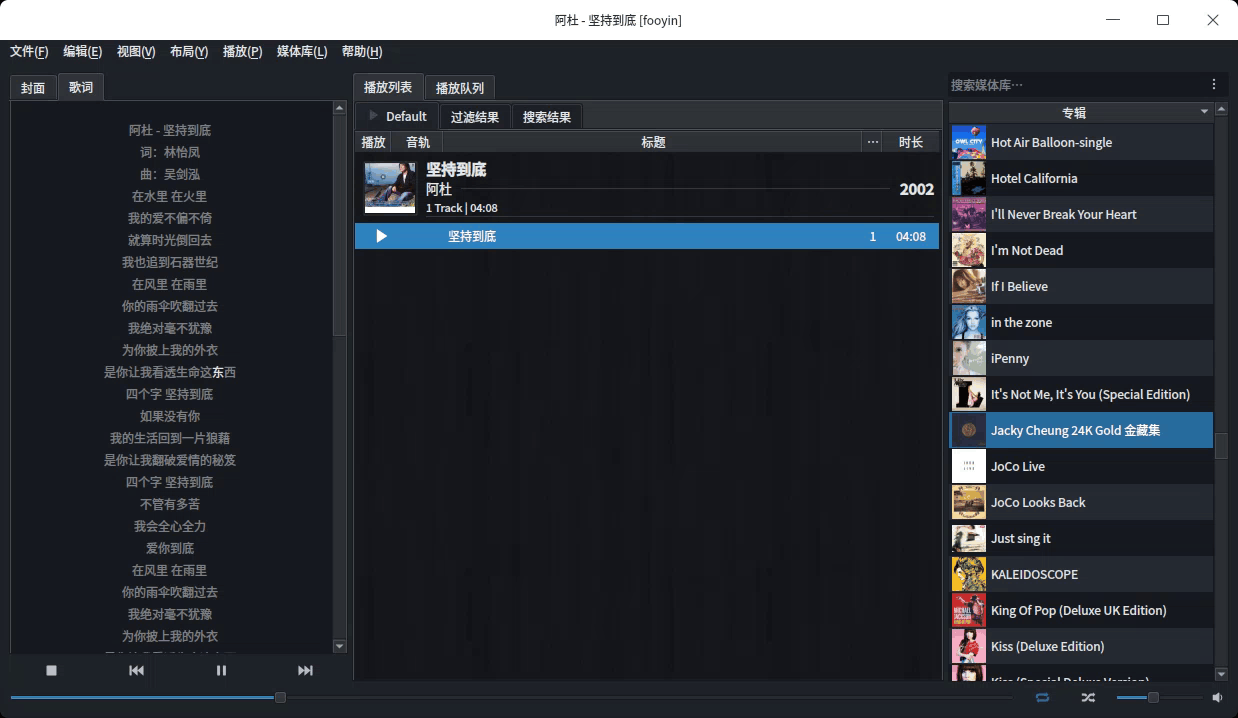Switch to the 歌词 tab
This screenshot has width=1238, height=718.
81,87
